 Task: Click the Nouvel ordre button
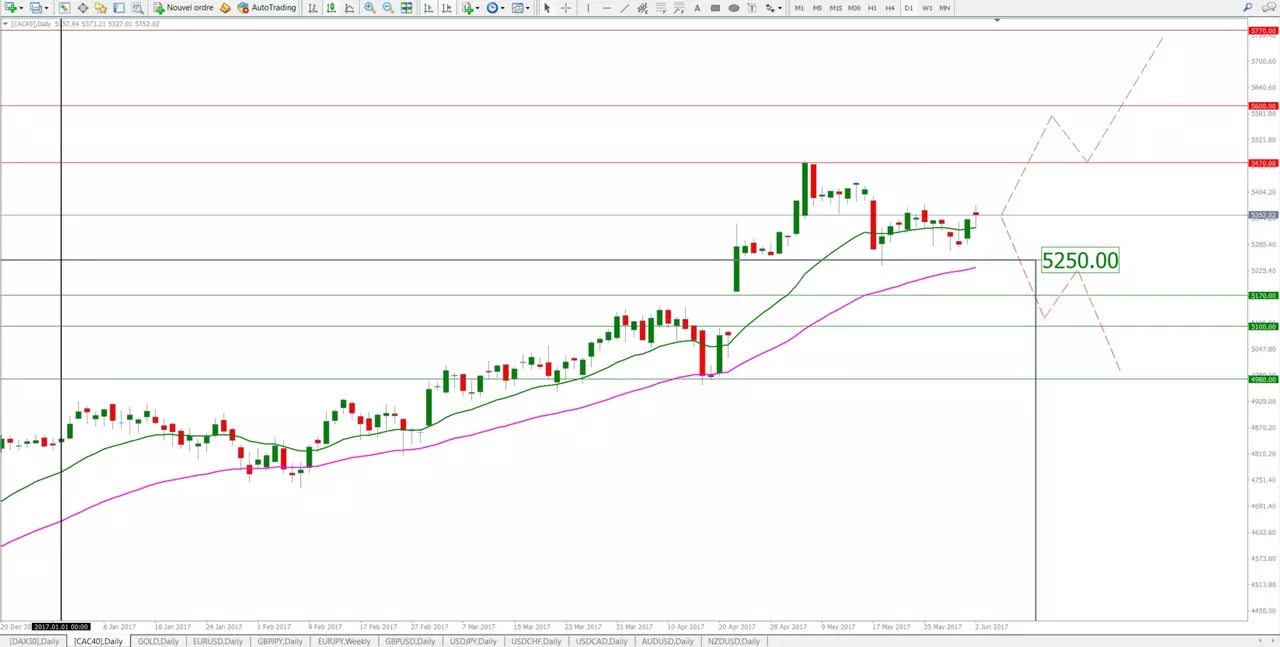tap(182, 8)
